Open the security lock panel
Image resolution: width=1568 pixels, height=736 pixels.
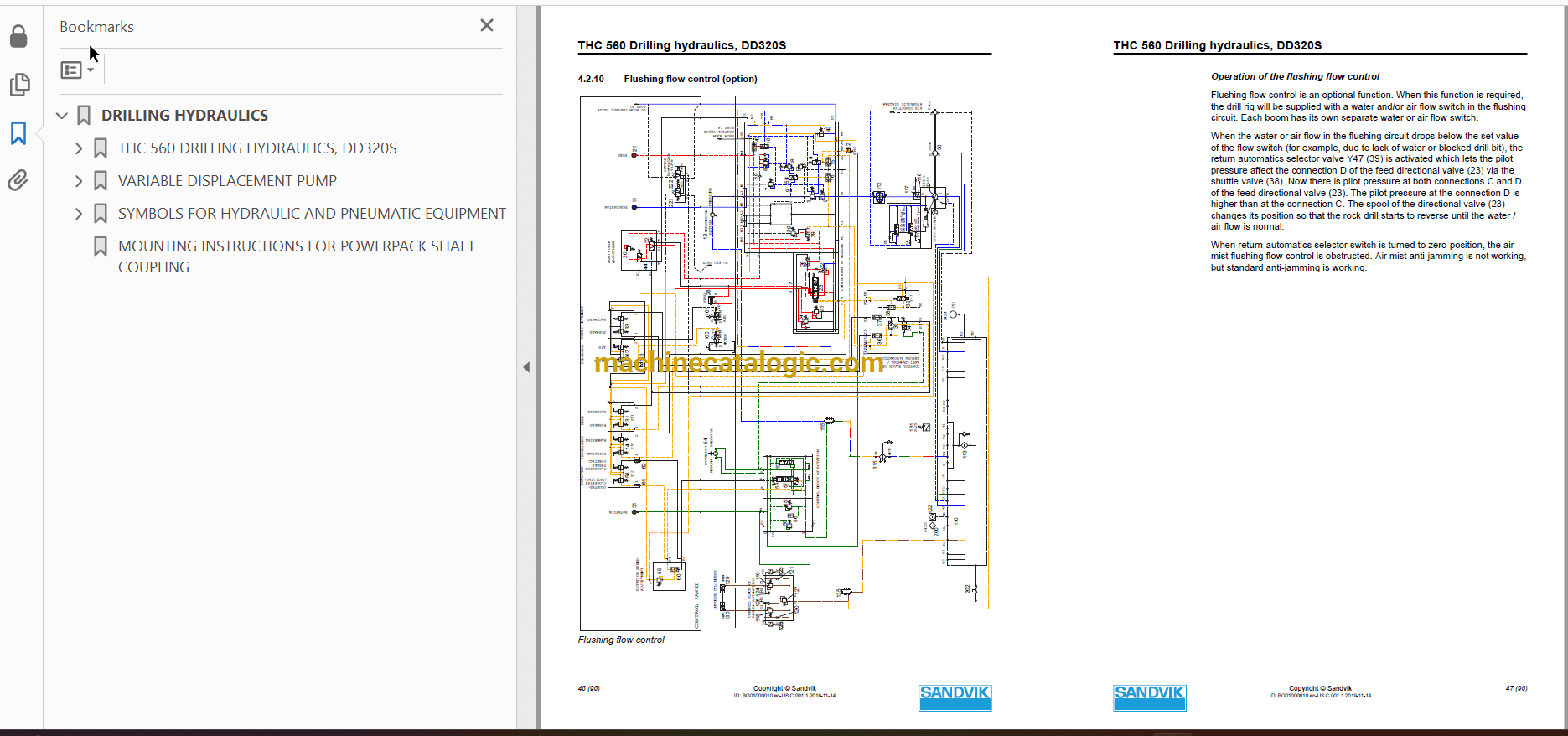pos(18,36)
